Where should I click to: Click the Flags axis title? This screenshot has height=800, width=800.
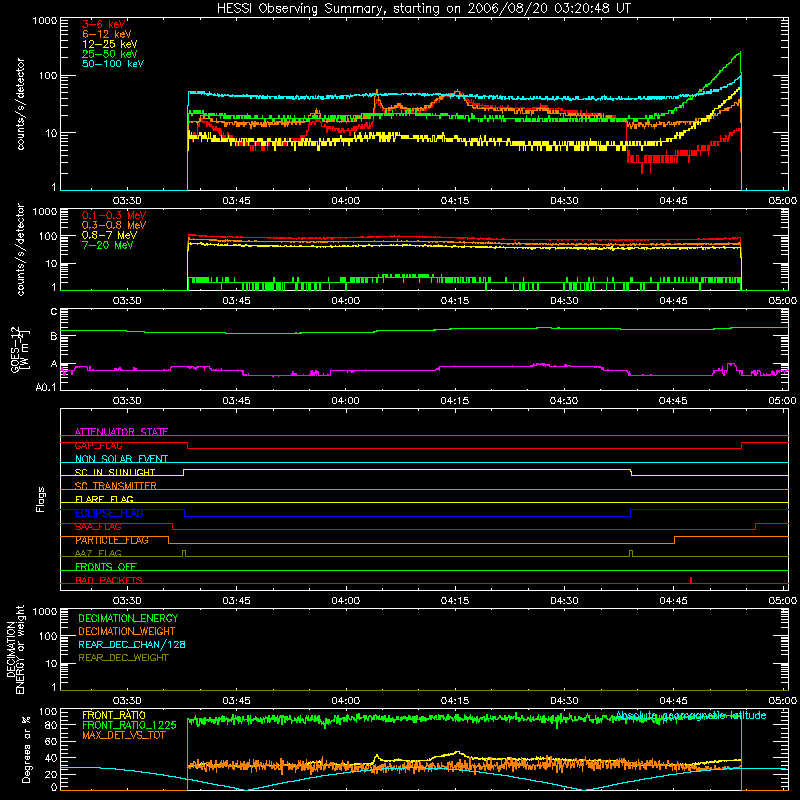pyautogui.click(x=41, y=499)
